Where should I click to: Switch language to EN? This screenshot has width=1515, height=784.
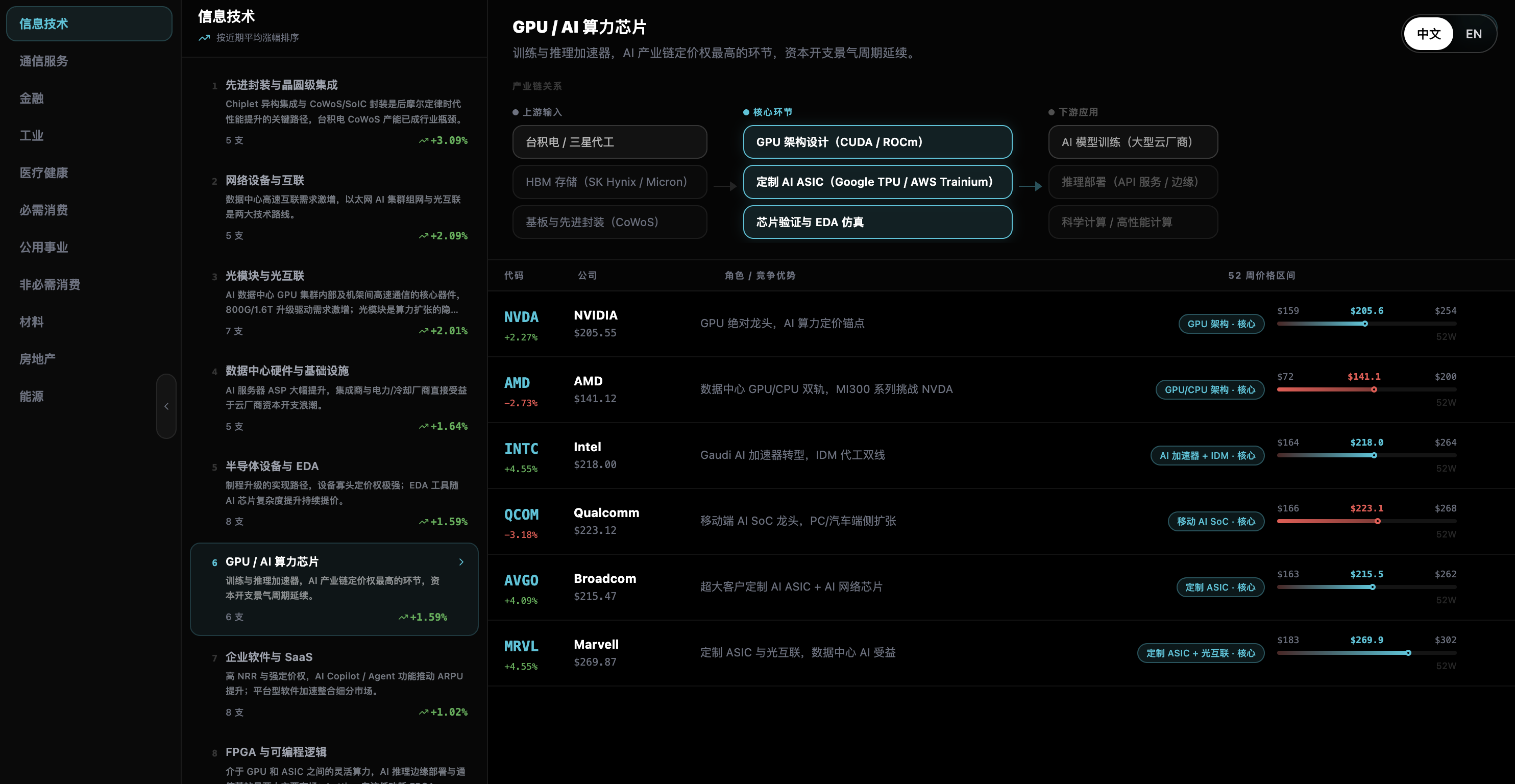(x=1473, y=34)
